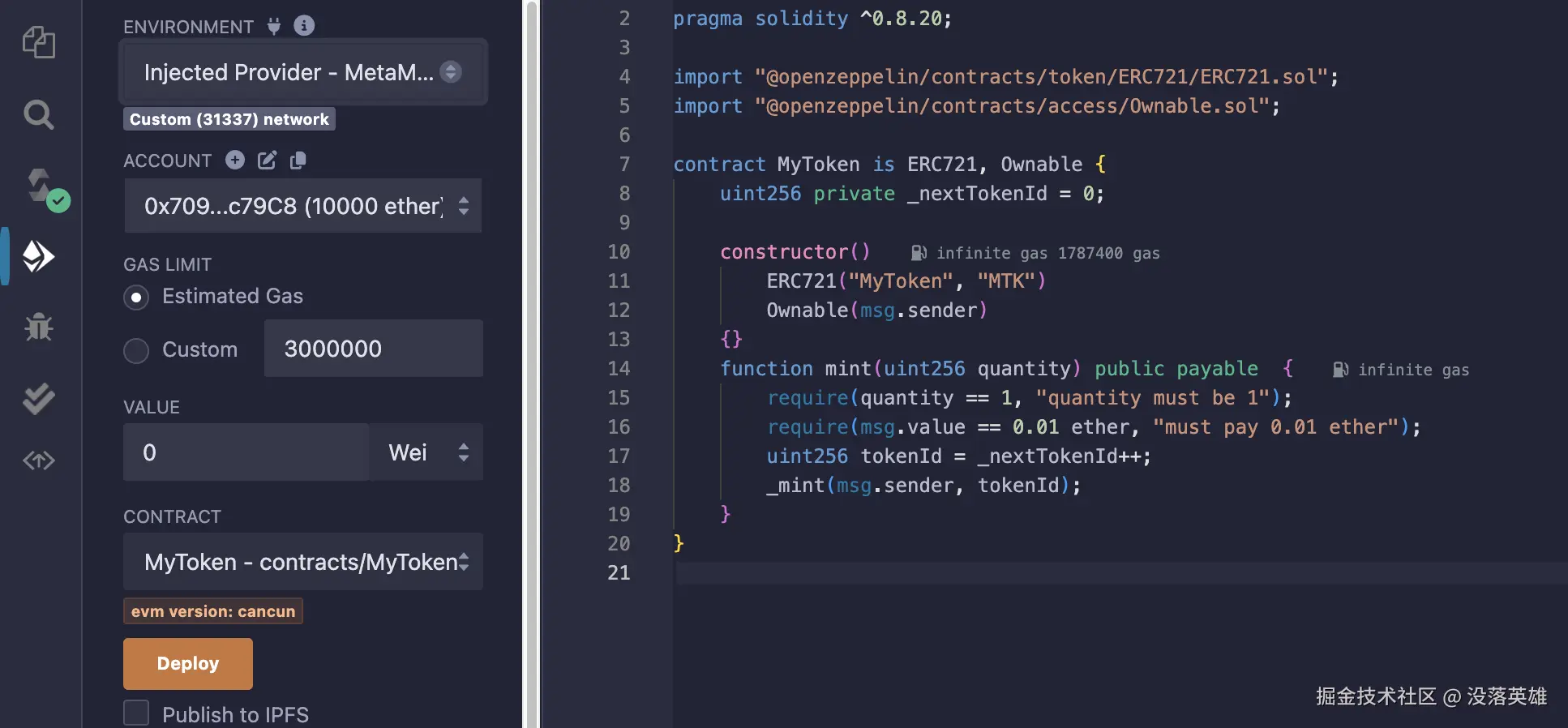1568x728 pixels.
Task: Click the gas icon beside mint function
Action: point(1340,370)
